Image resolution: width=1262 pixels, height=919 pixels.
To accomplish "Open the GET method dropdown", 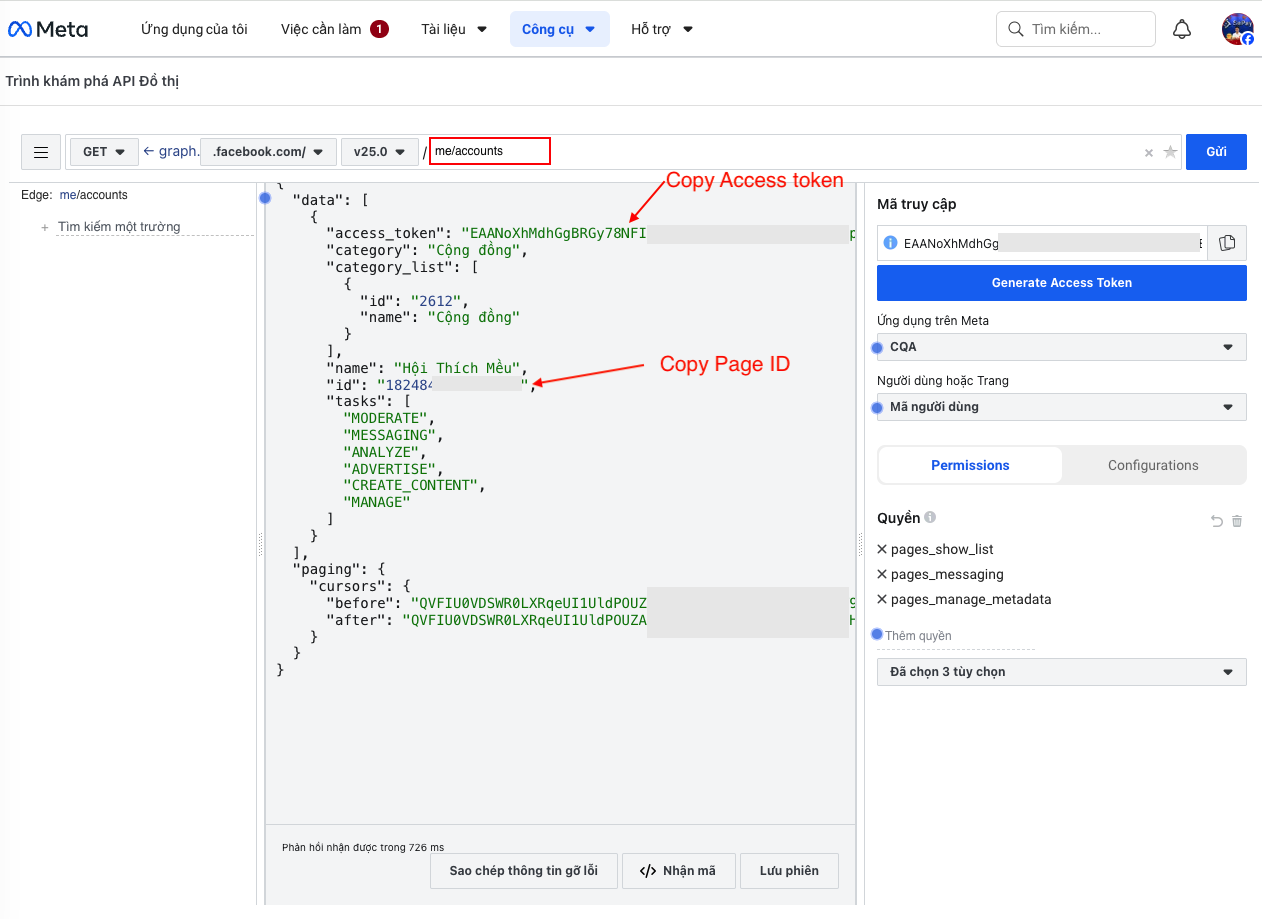I will [x=104, y=152].
